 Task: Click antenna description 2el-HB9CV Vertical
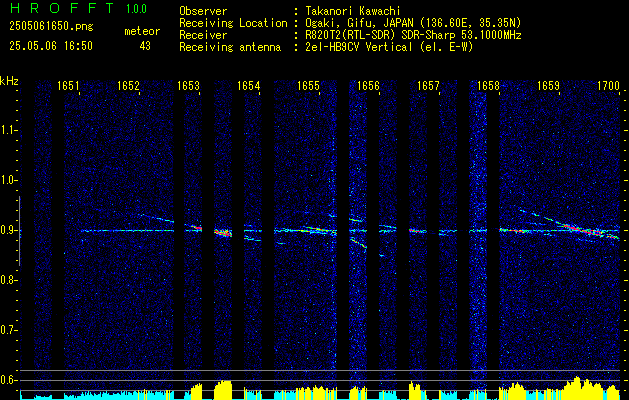[359, 47]
